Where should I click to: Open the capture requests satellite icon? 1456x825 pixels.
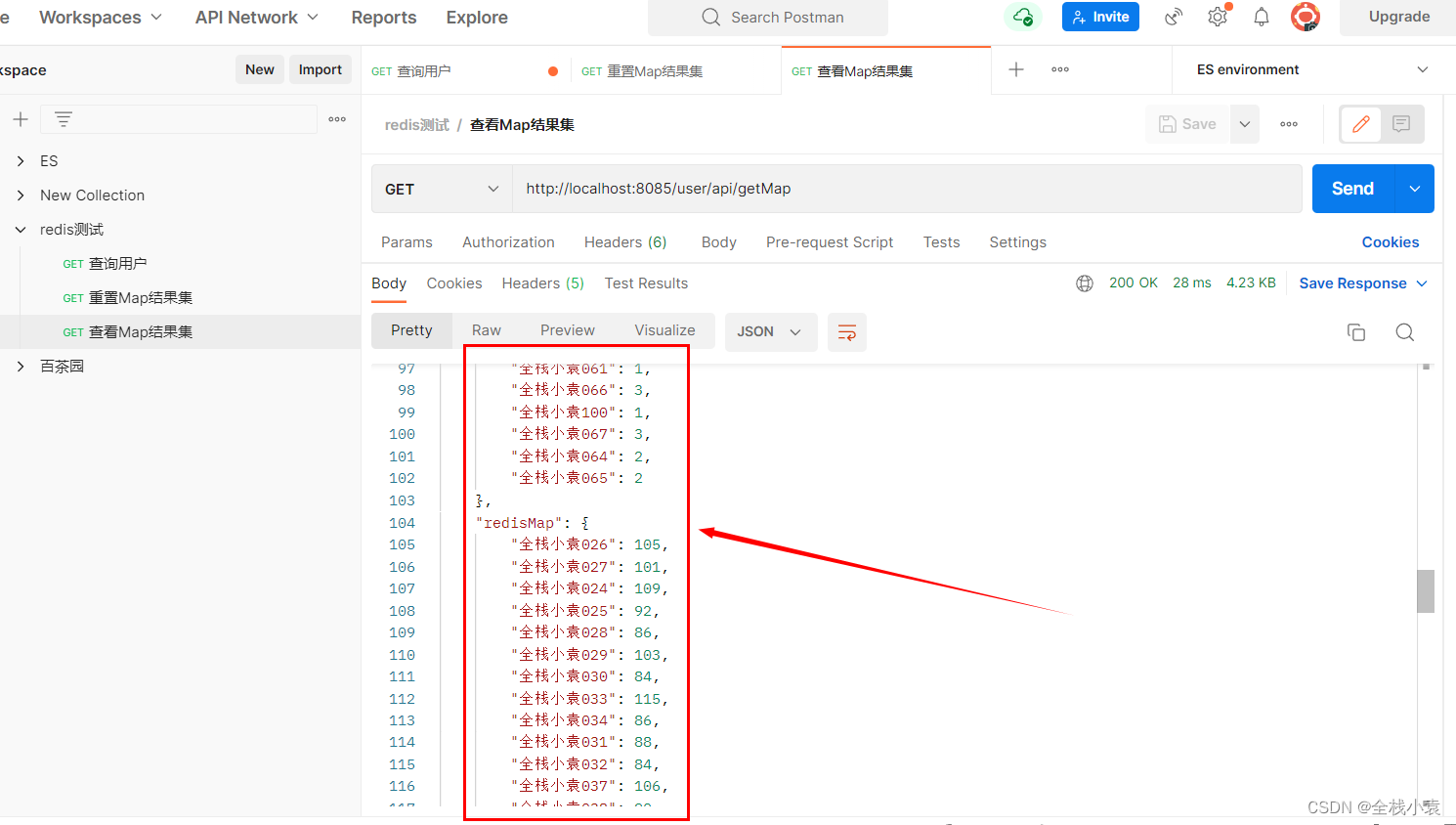[1174, 17]
